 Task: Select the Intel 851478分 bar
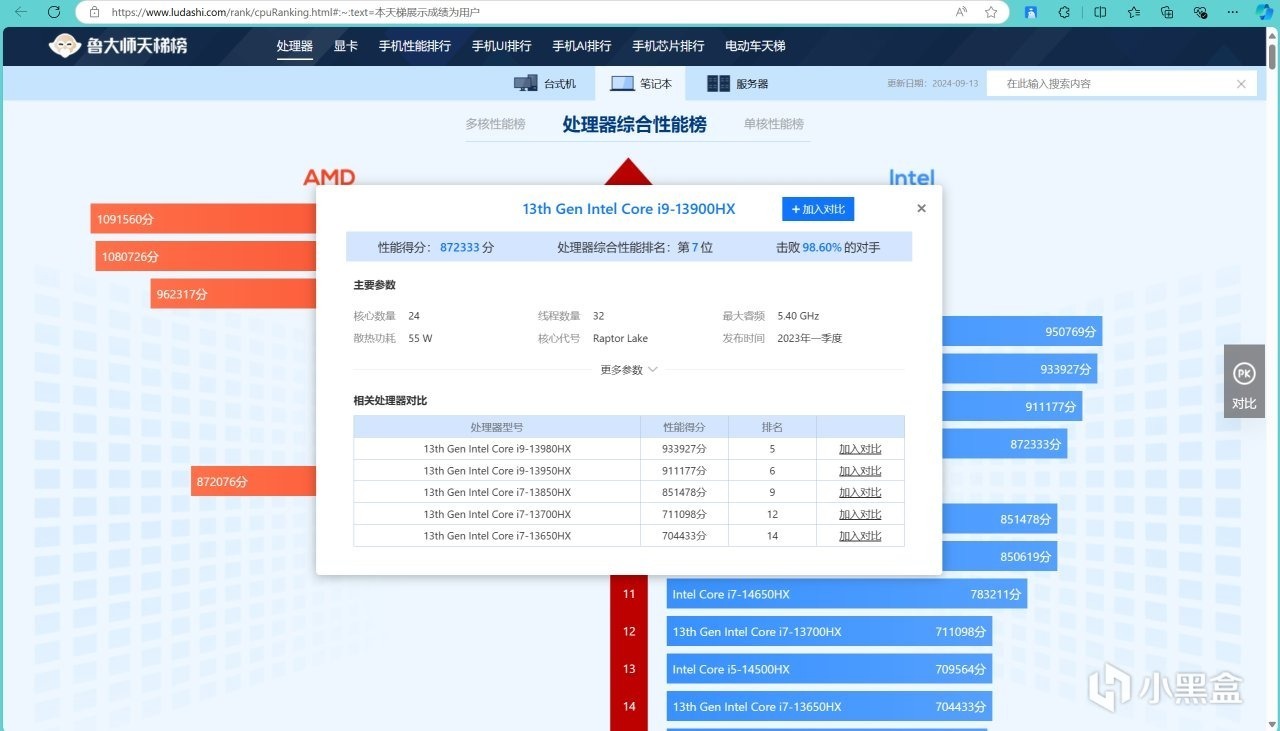(x=999, y=519)
